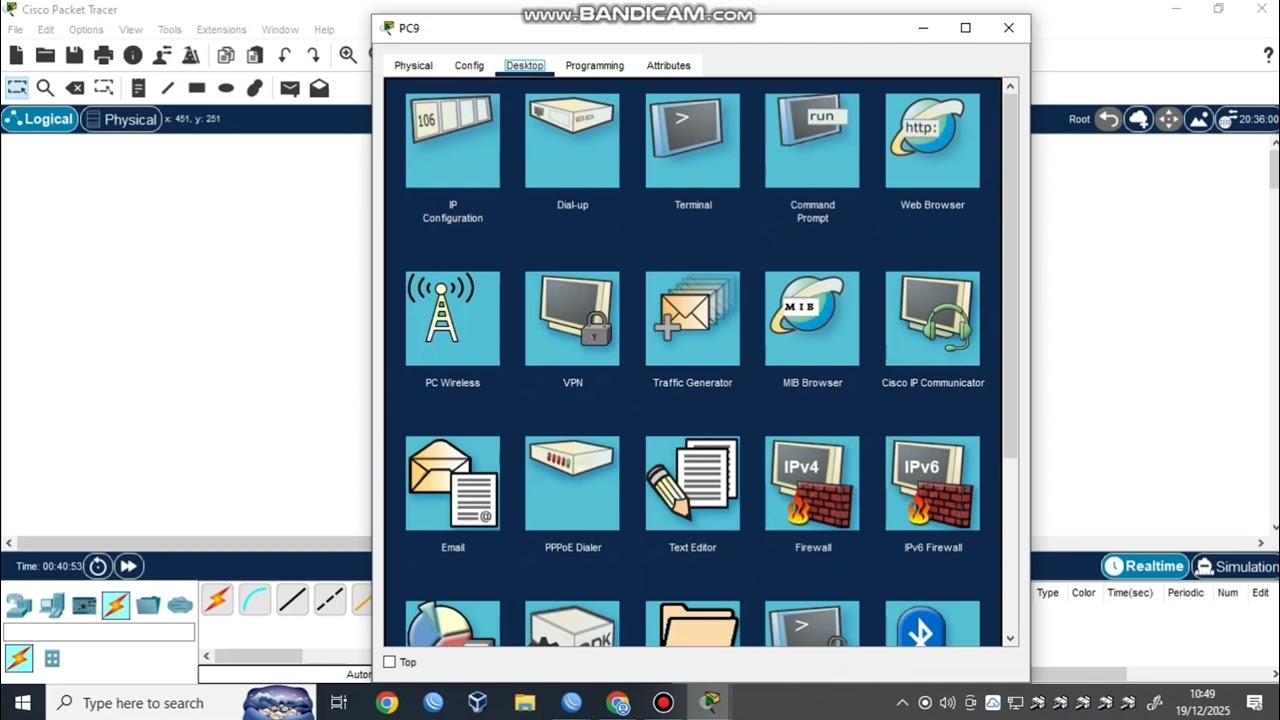1280x720 pixels.
Task: Open the VPN app
Action: [x=572, y=319]
